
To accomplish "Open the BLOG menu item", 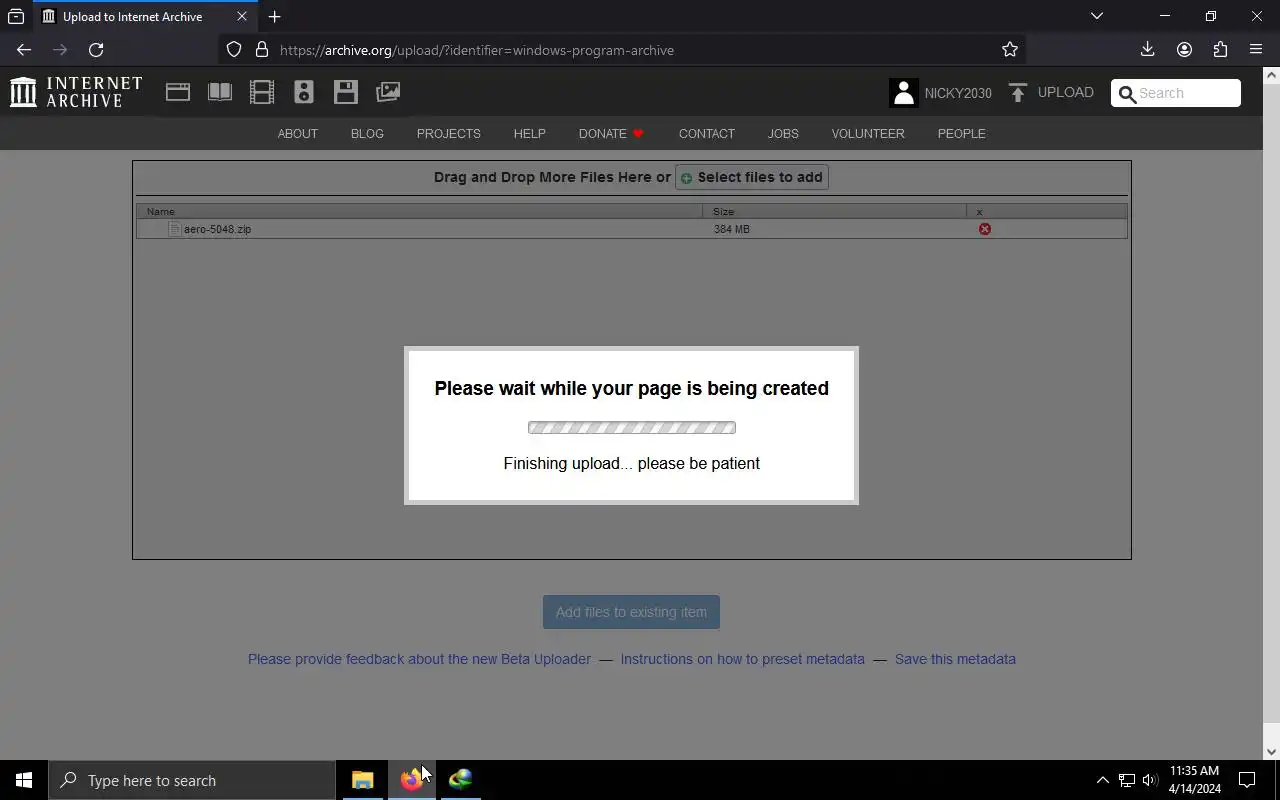I will click(367, 133).
